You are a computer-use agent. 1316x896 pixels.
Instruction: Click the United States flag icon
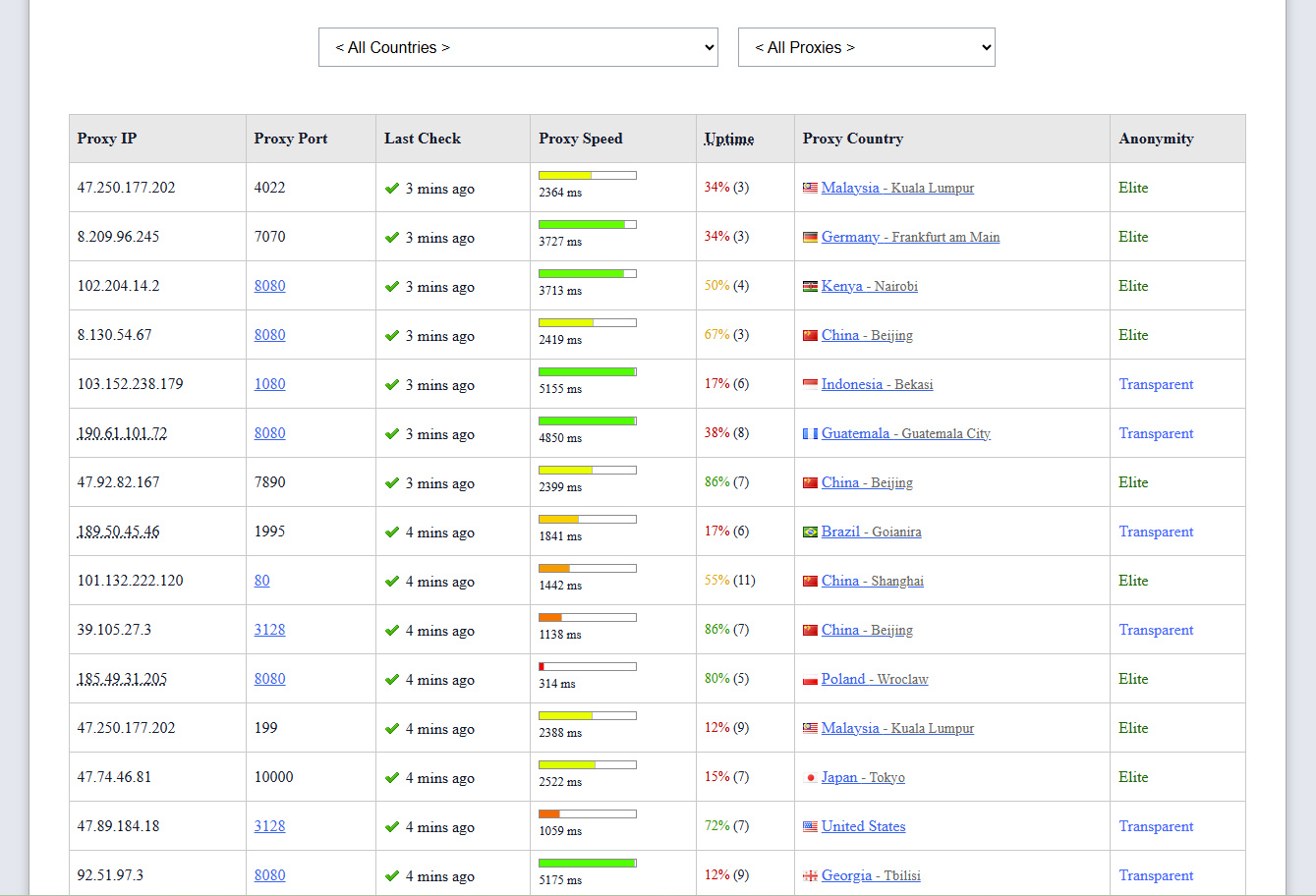coord(810,826)
